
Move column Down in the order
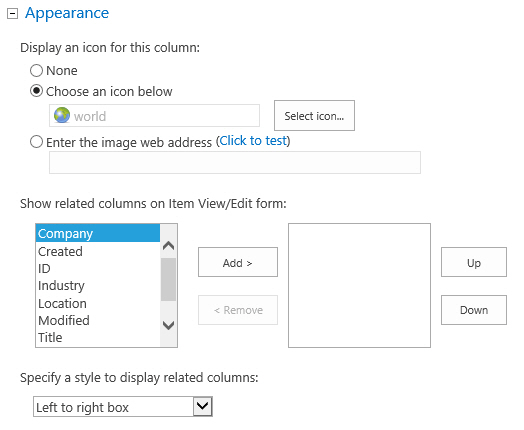click(x=474, y=310)
